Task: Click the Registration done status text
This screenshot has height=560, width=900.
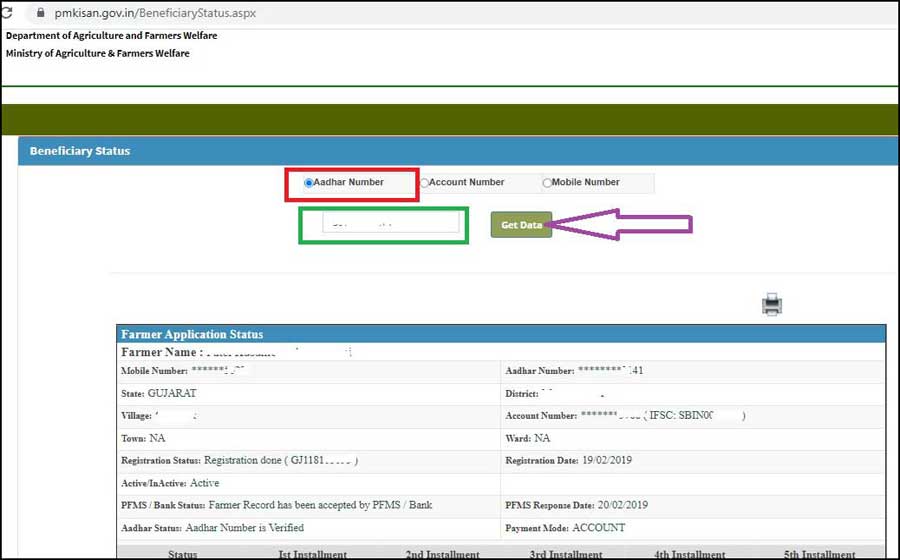Action: pos(281,460)
